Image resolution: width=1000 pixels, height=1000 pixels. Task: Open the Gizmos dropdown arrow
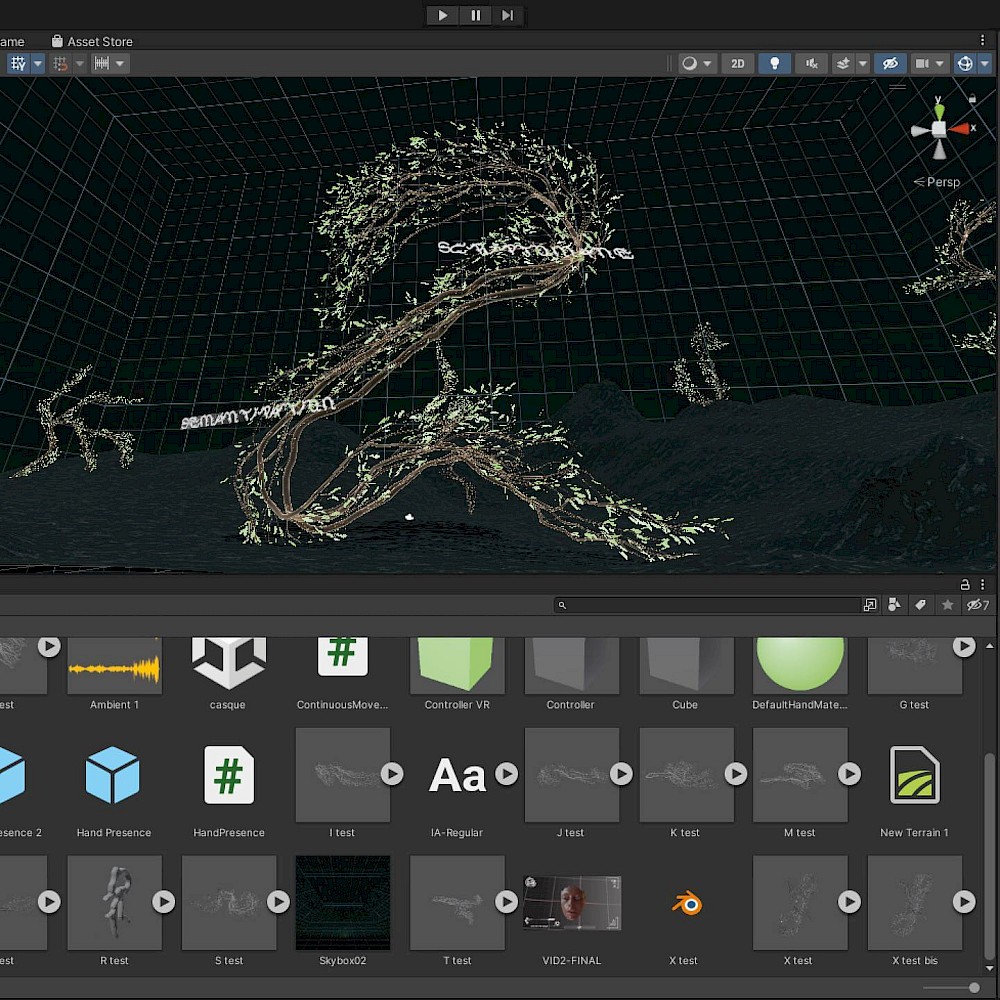985,63
